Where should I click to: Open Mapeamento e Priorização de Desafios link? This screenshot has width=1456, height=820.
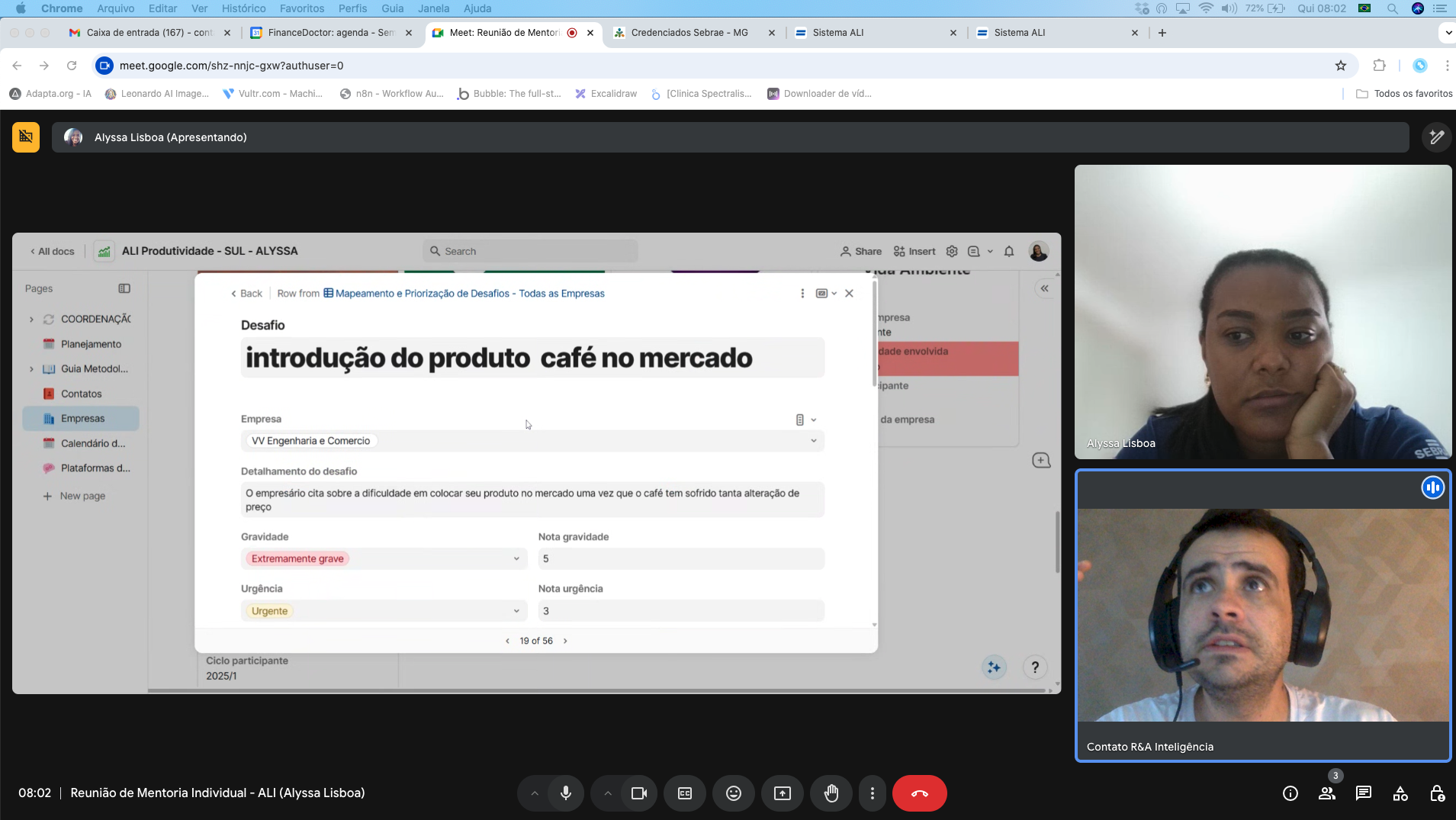(464, 294)
